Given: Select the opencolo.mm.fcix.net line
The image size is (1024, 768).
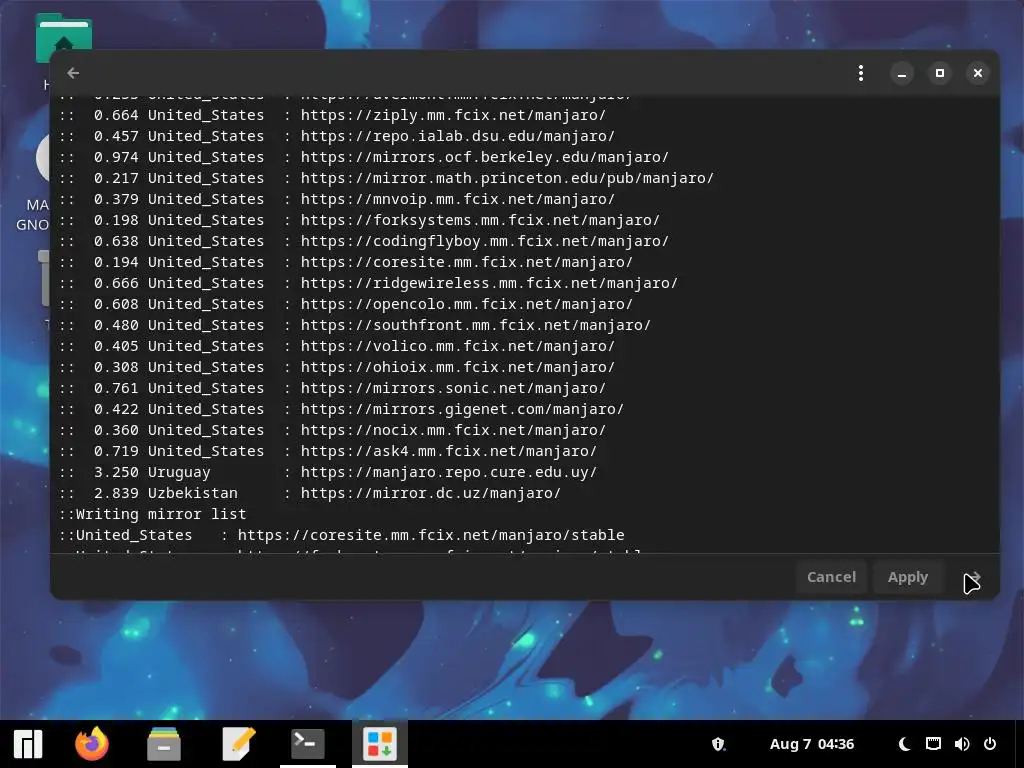Looking at the screenshot, I should (346, 304).
